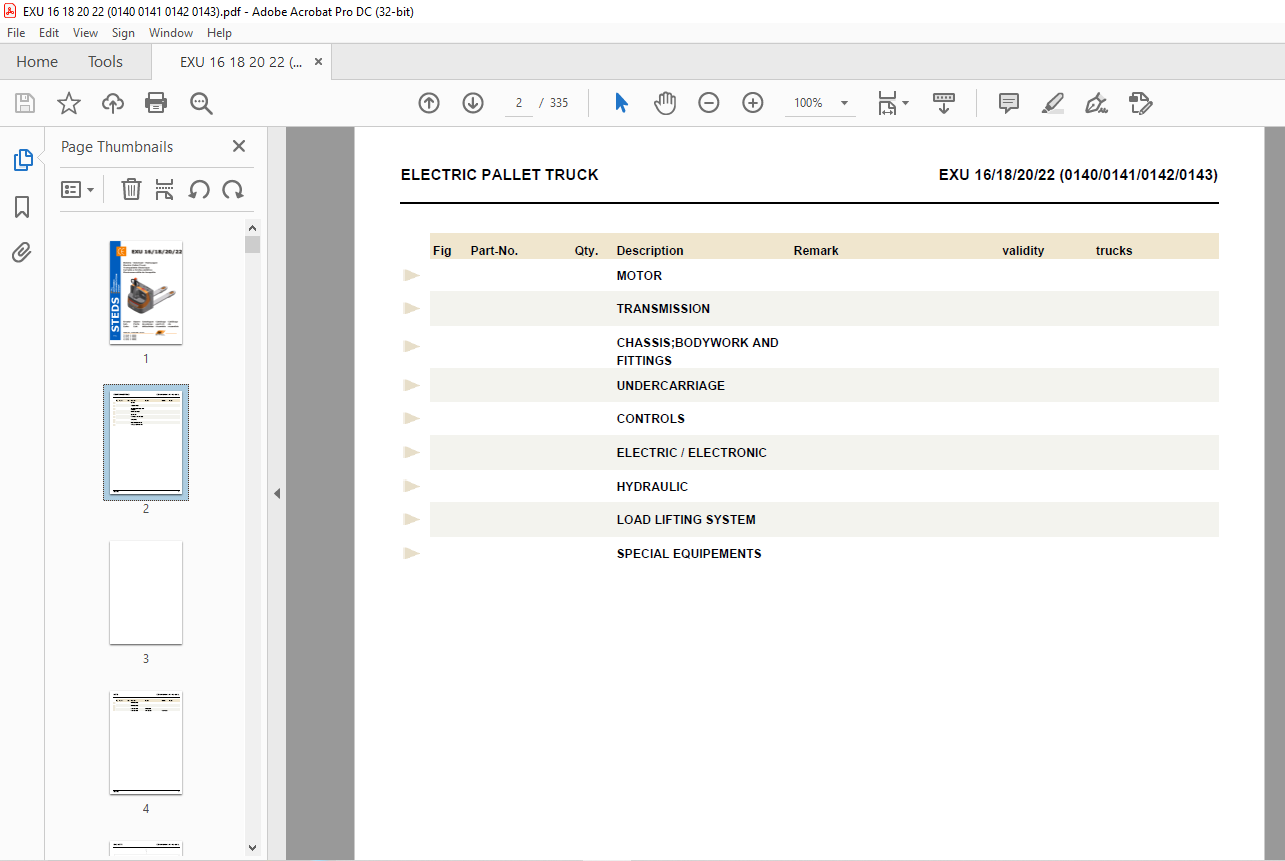Click the UNDERCARRIAGE entry
The height and width of the screenshot is (861, 1285).
670,386
